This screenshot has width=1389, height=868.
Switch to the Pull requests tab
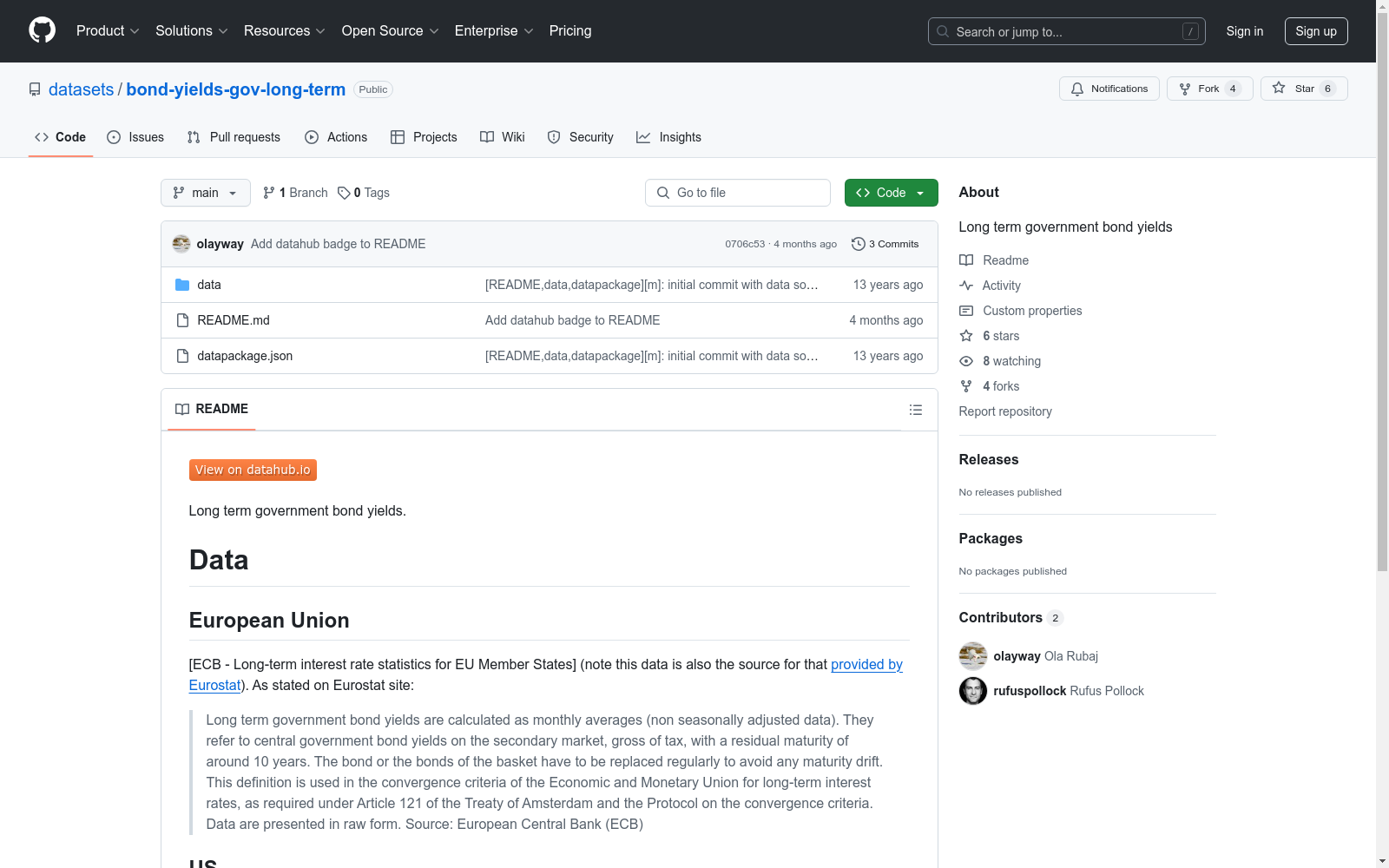point(234,137)
